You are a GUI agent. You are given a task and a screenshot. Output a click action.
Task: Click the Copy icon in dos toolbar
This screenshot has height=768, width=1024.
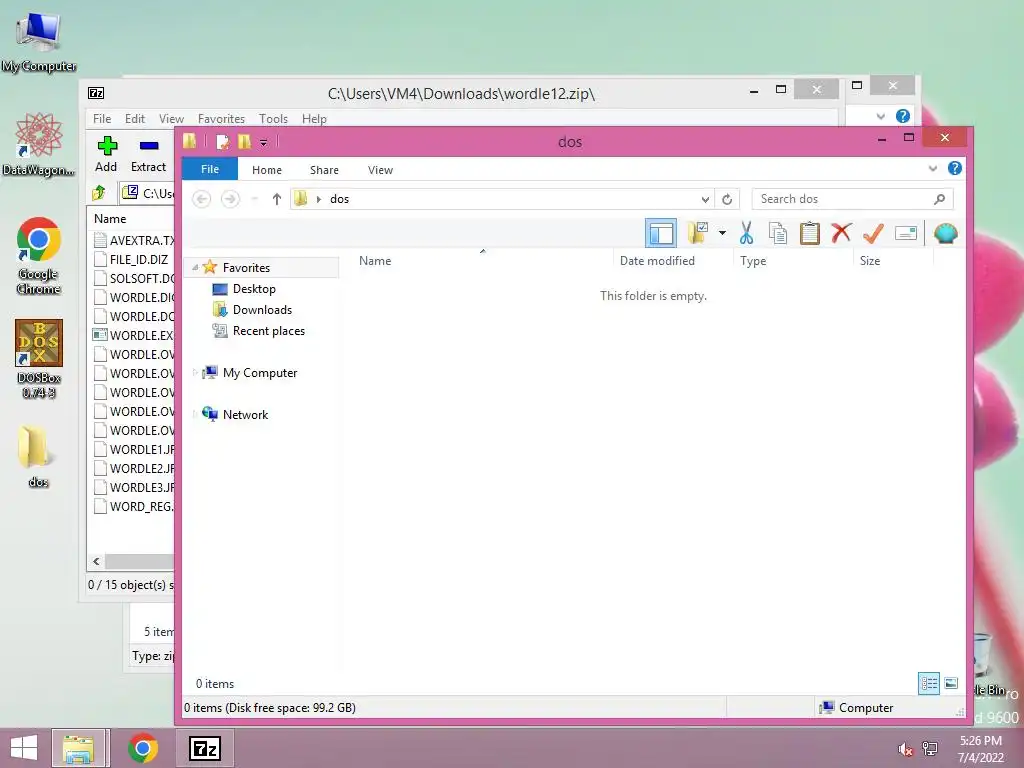[777, 233]
